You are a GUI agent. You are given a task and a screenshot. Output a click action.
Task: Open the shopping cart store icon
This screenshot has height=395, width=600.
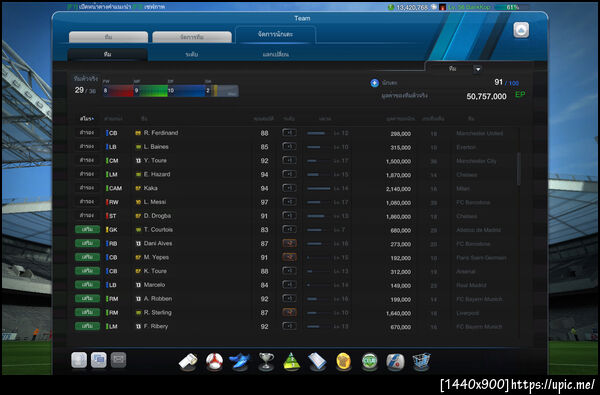[x=421, y=361]
